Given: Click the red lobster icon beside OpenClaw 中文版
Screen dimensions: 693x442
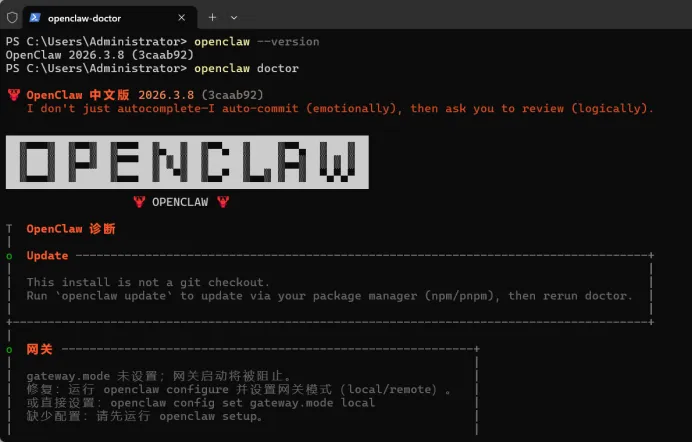Looking at the screenshot, I should coord(14,95).
